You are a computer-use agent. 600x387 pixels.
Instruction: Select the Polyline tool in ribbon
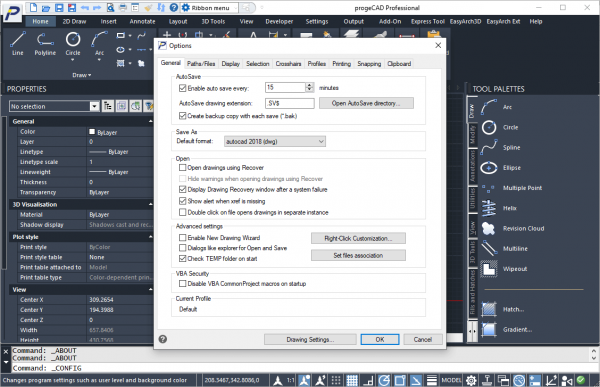[45, 44]
